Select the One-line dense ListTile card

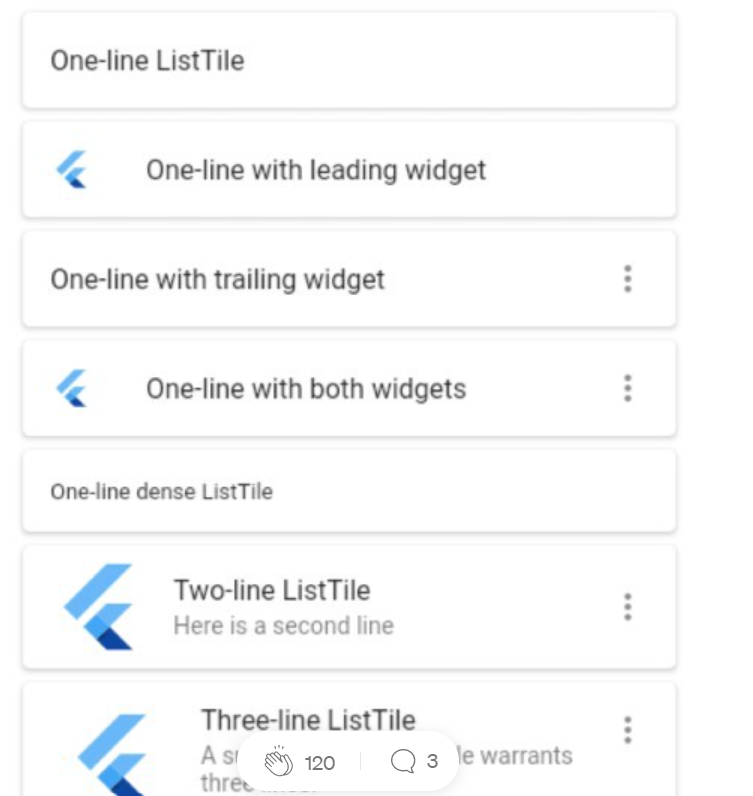point(348,491)
